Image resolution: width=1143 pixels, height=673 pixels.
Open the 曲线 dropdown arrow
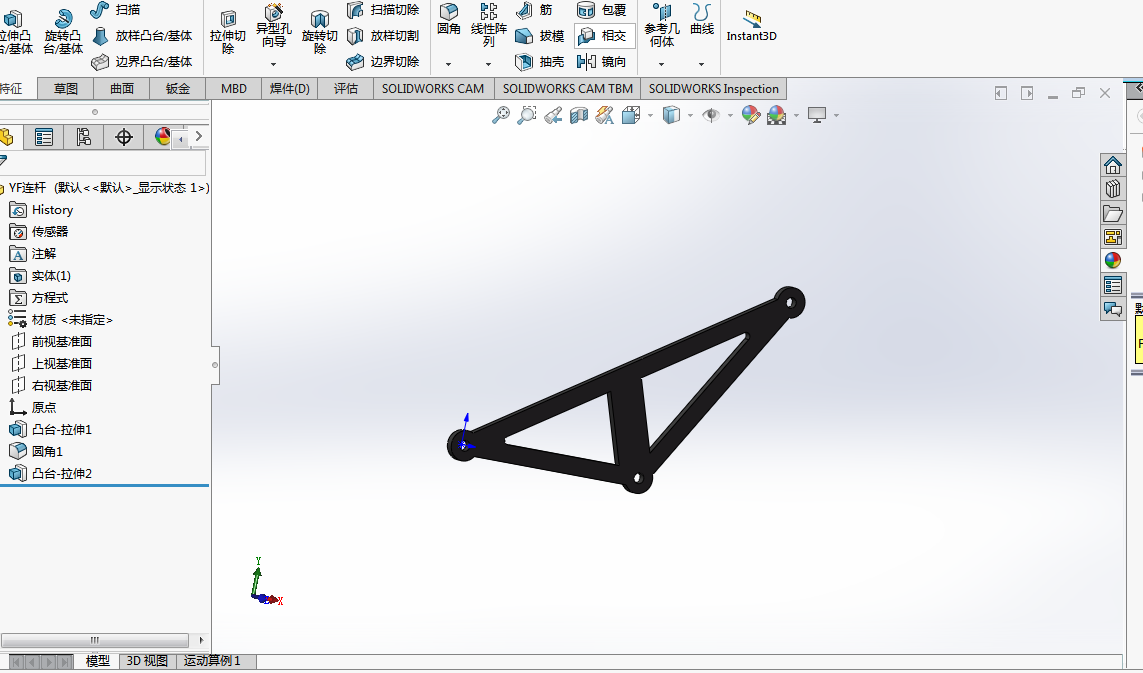click(701, 65)
